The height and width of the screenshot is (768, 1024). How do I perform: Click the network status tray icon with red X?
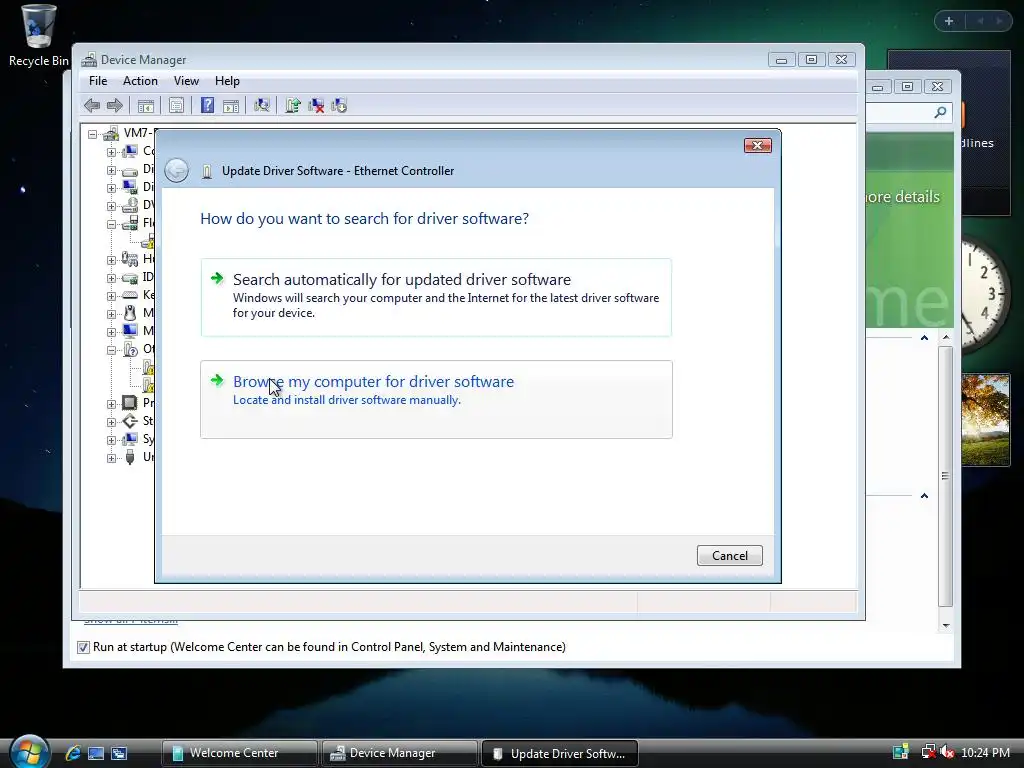pyautogui.click(x=928, y=752)
